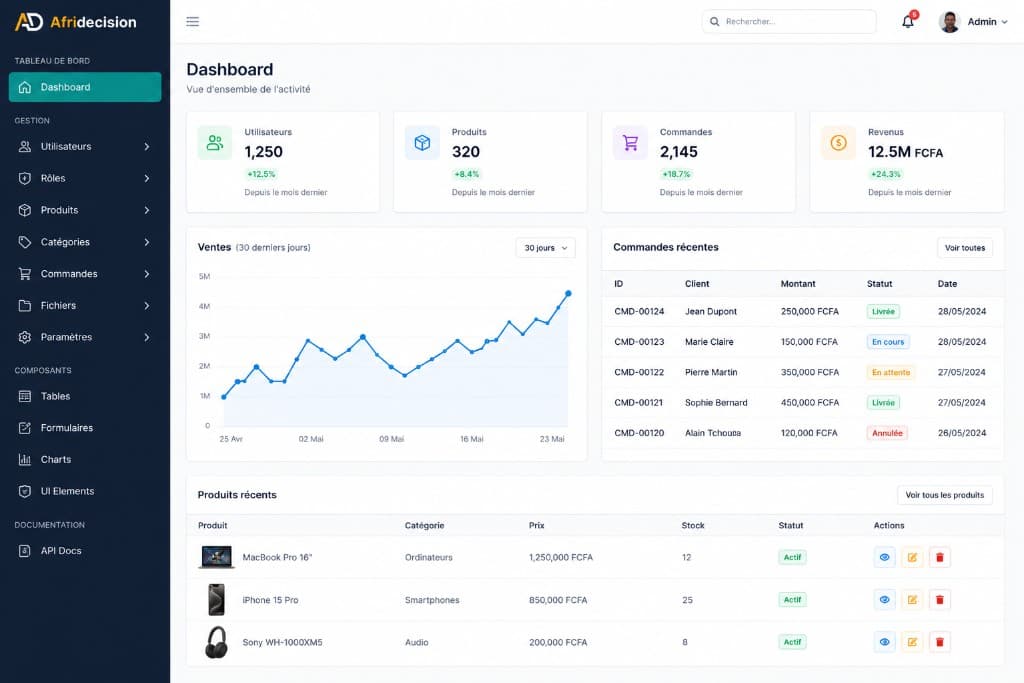Click the MacBook Pro product thumbnail
Image resolution: width=1024 pixels, height=683 pixels.
click(216, 557)
